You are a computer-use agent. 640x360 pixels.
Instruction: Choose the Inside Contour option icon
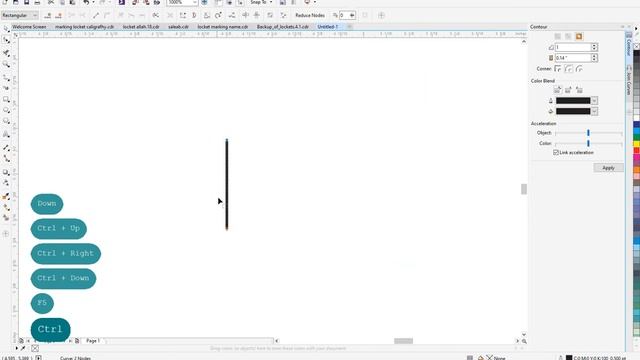[x=568, y=36]
